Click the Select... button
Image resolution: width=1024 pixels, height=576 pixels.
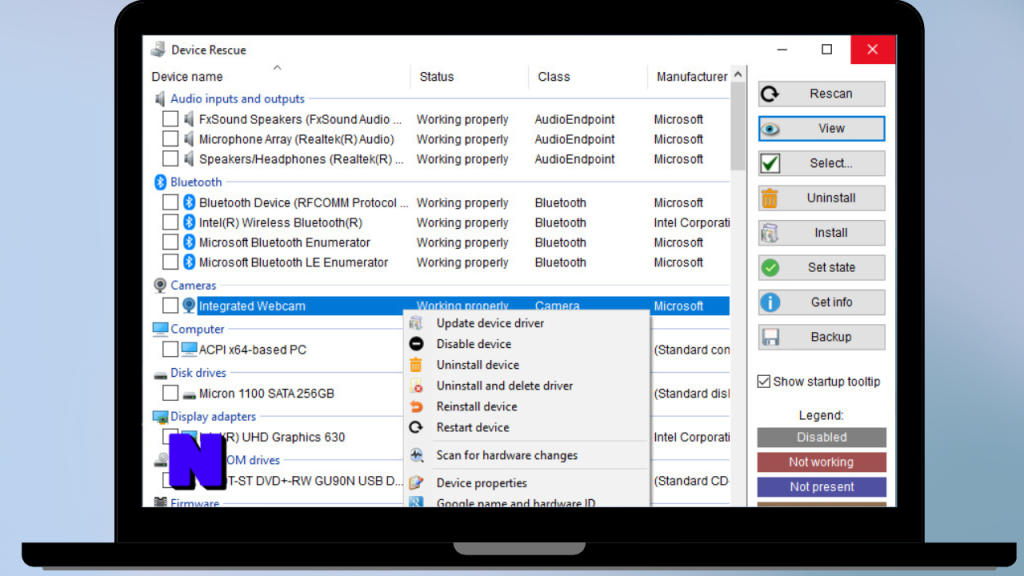pyautogui.click(x=822, y=163)
